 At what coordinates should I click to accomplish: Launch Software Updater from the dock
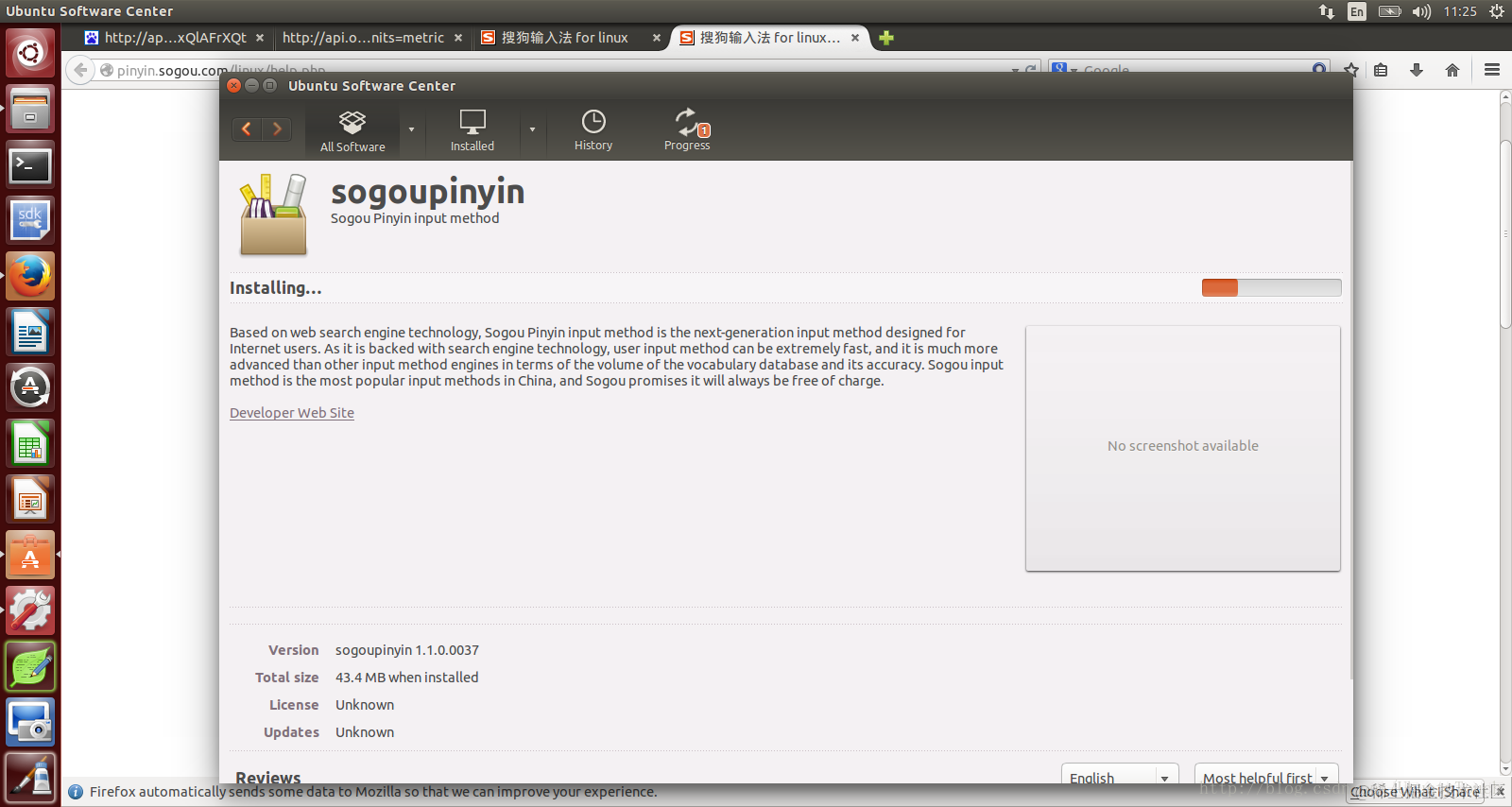tap(30, 387)
